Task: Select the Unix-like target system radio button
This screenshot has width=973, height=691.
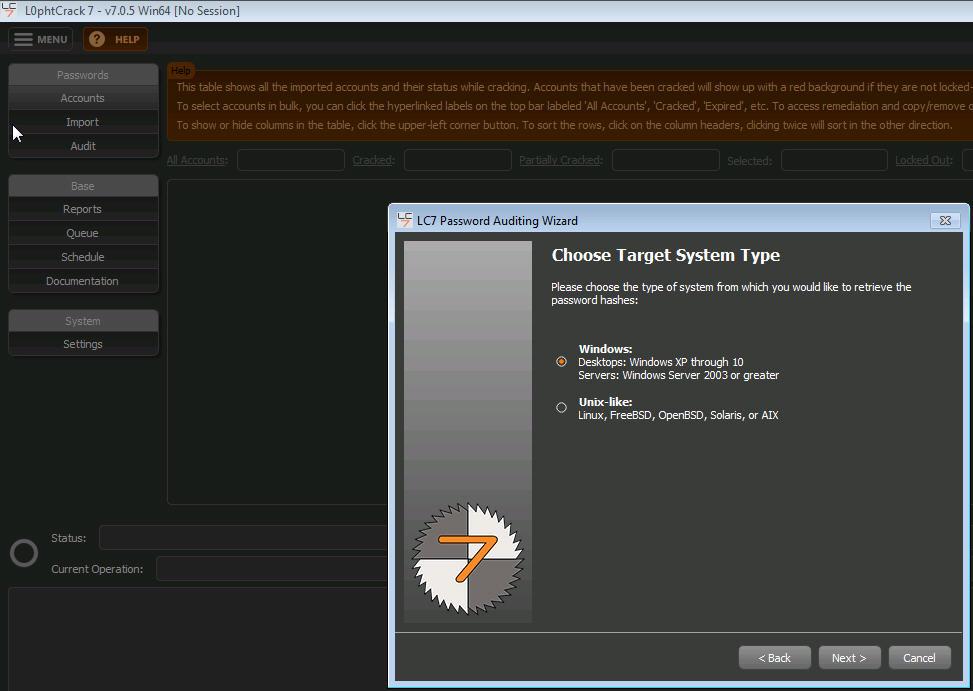Action: click(x=562, y=408)
